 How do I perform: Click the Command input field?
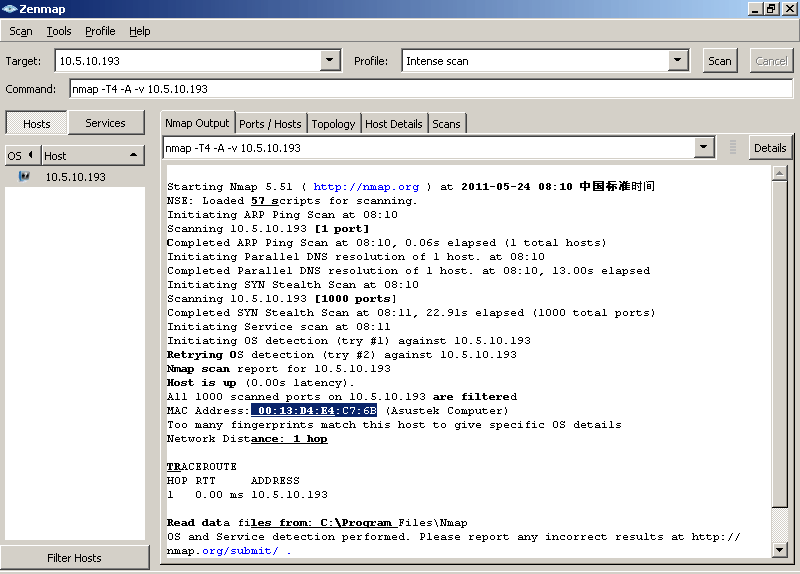click(430, 89)
